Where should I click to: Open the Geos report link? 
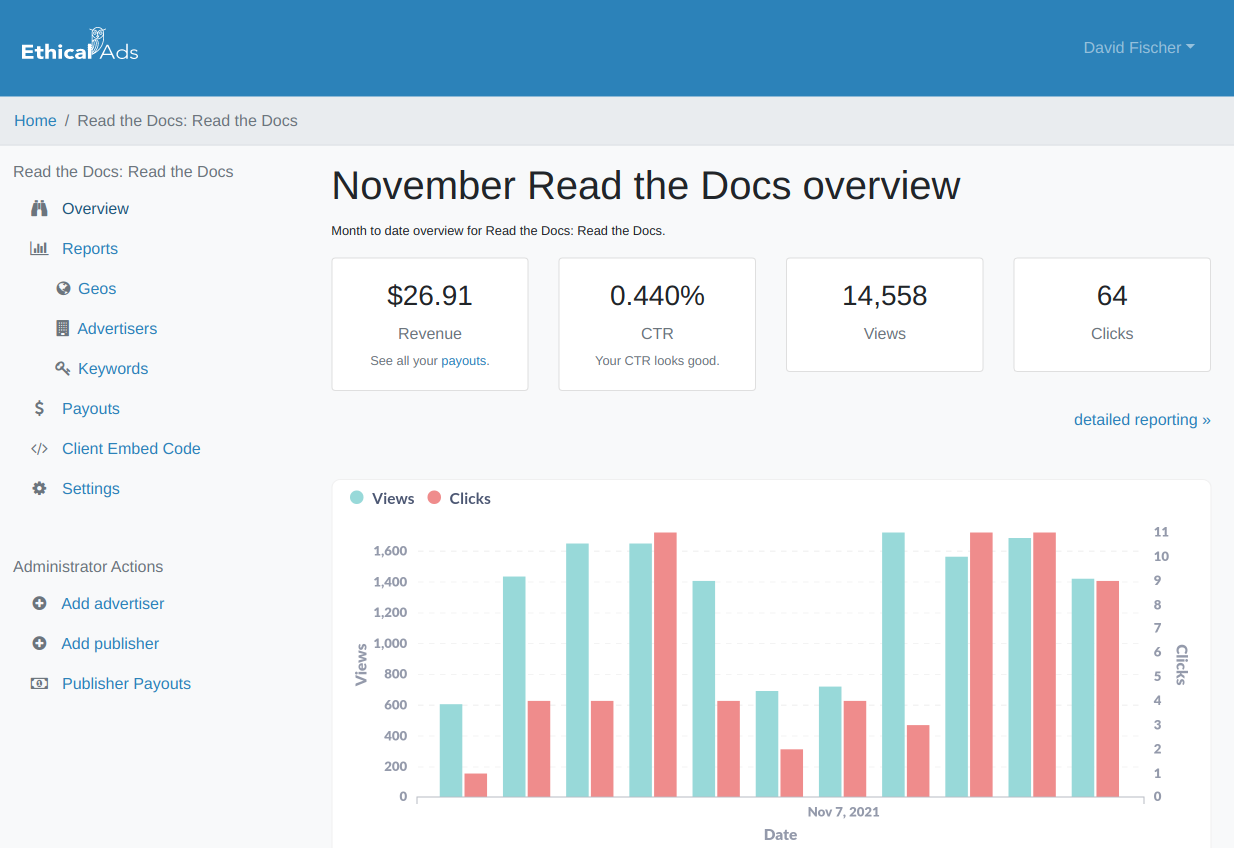pos(97,289)
